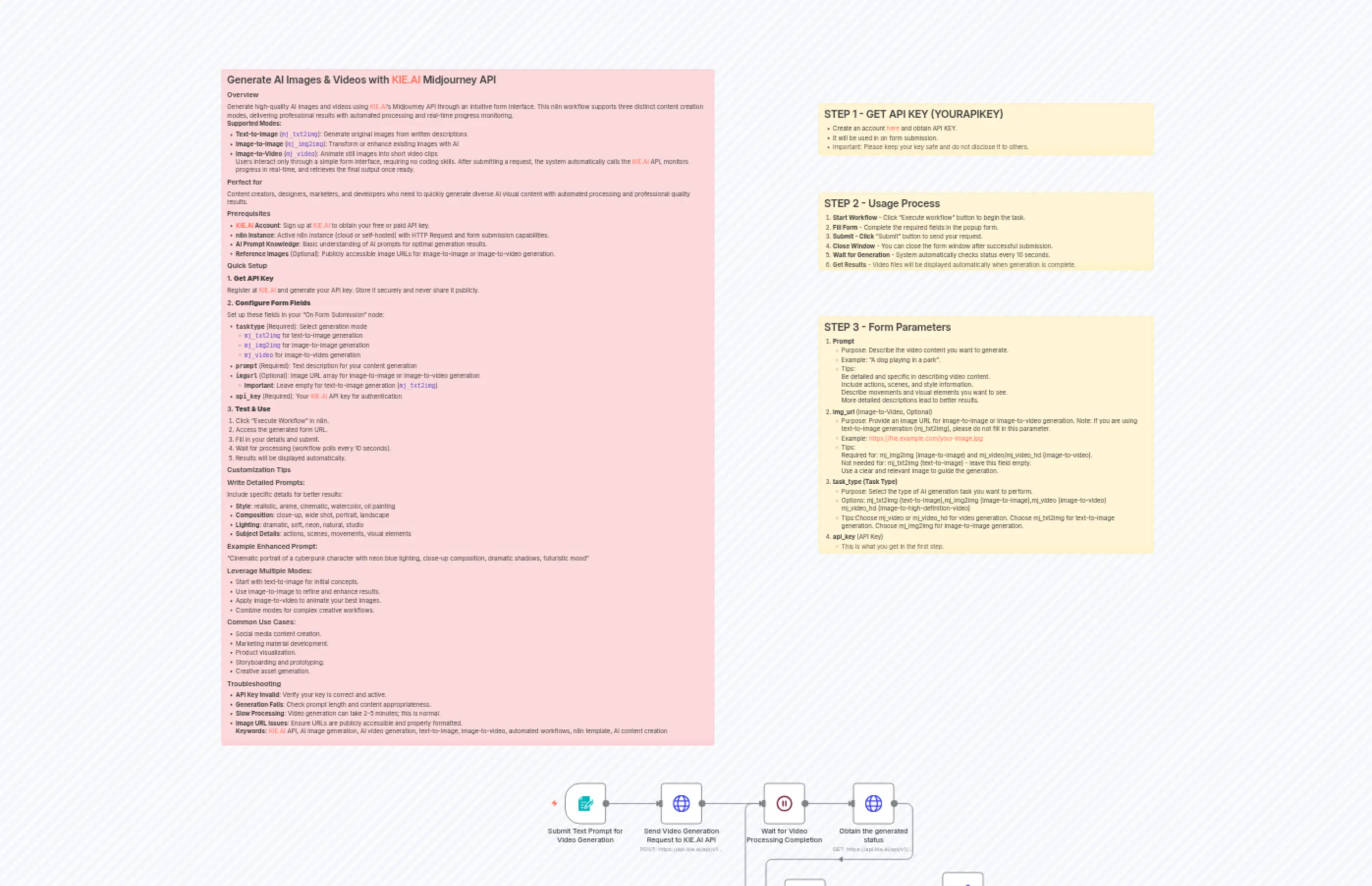Click the globe icon on Send Video Generation Request node

pyautogui.click(x=681, y=804)
